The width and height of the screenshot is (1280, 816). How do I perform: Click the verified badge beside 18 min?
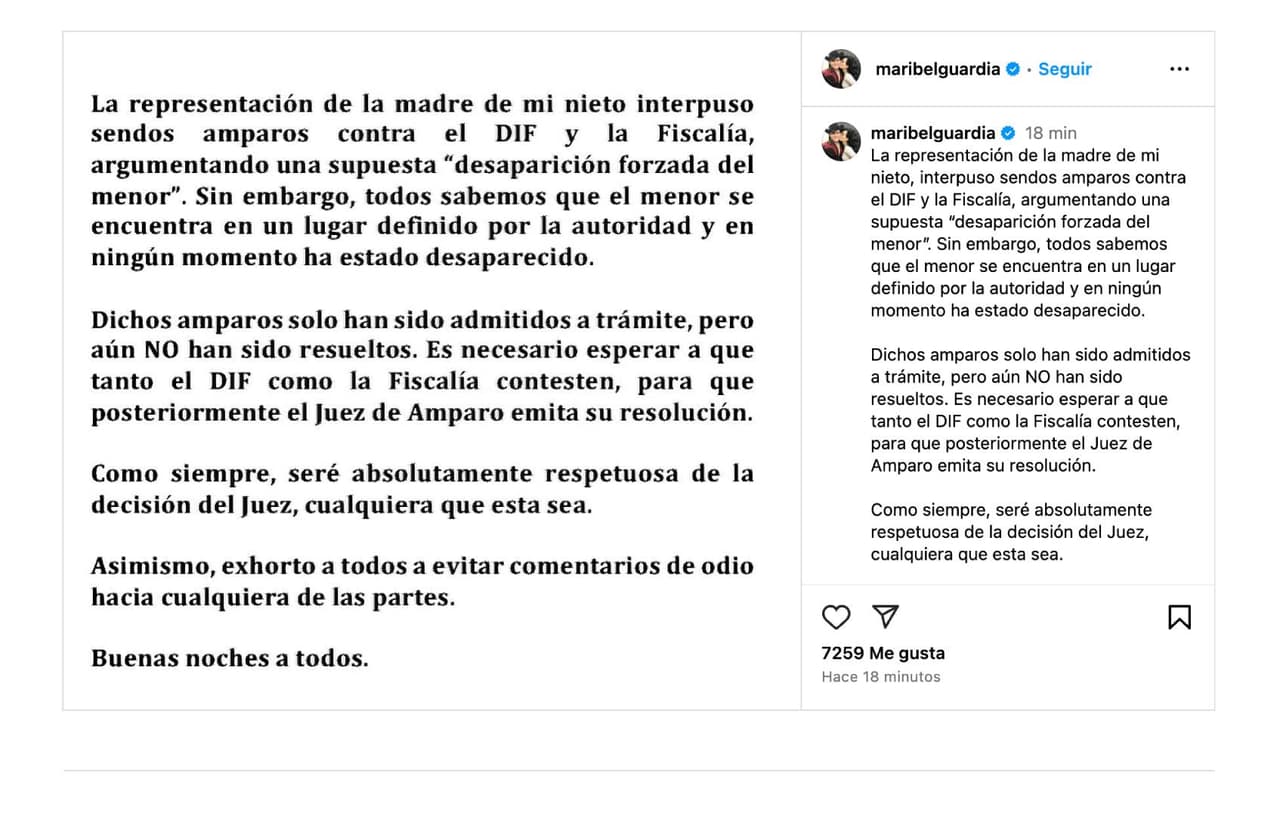(x=1007, y=133)
